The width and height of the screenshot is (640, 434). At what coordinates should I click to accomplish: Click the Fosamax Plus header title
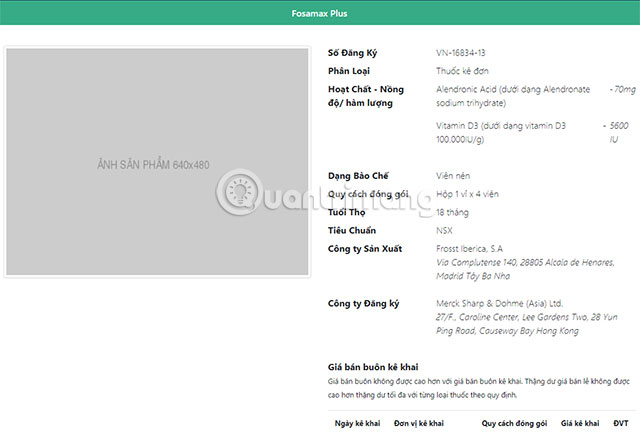tap(319, 13)
